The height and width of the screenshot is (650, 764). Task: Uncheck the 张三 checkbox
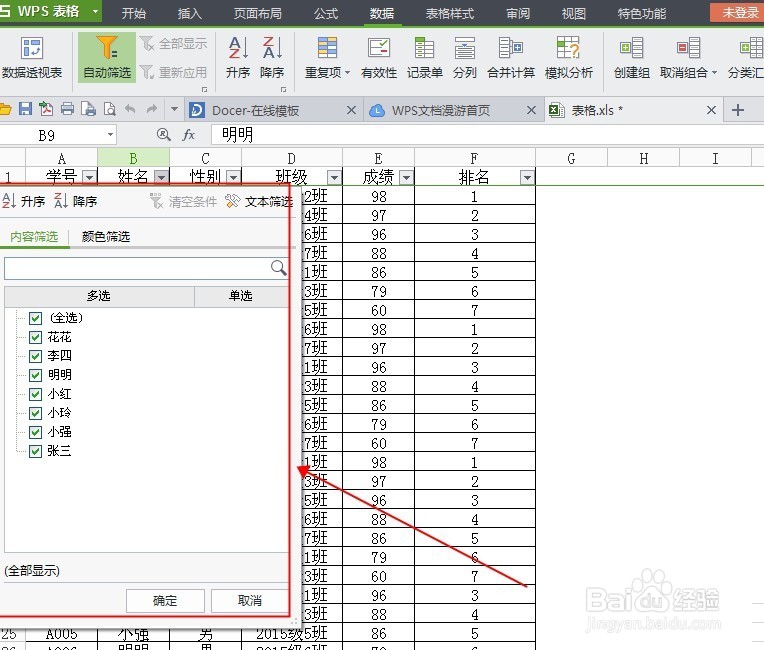pyautogui.click(x=35, y=451)
